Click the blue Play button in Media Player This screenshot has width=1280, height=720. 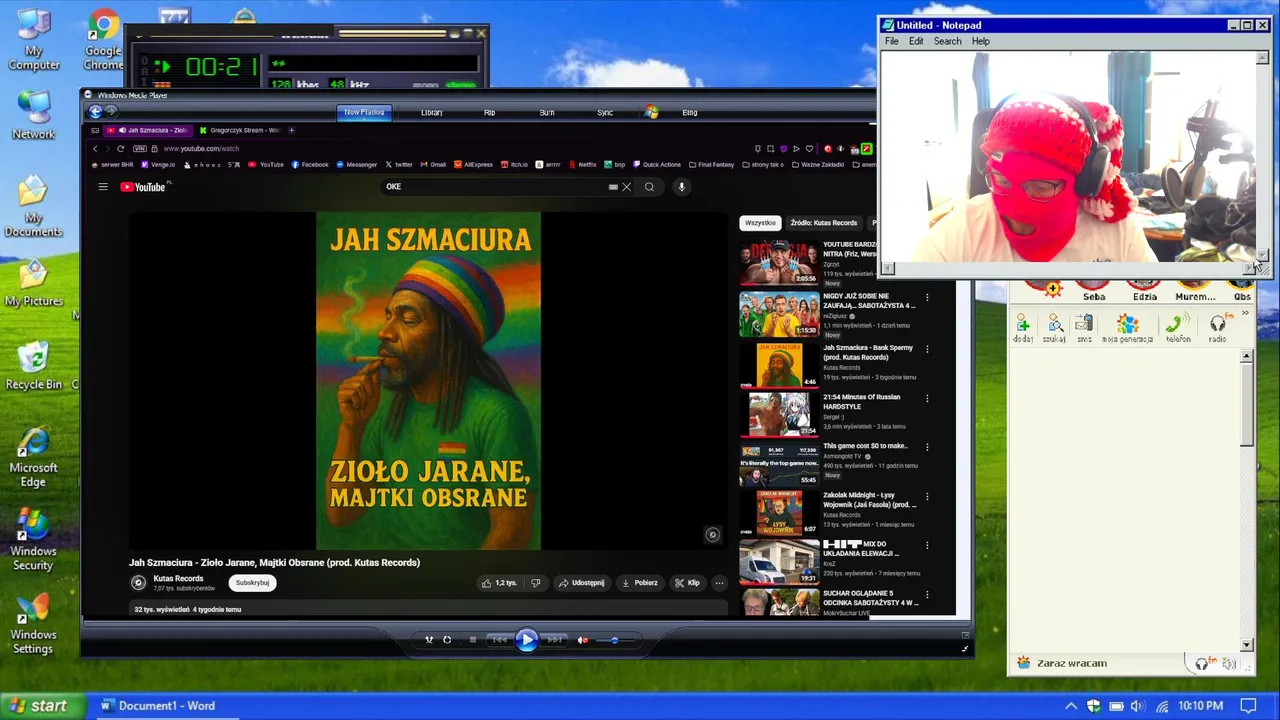click(x=527, y=640)
